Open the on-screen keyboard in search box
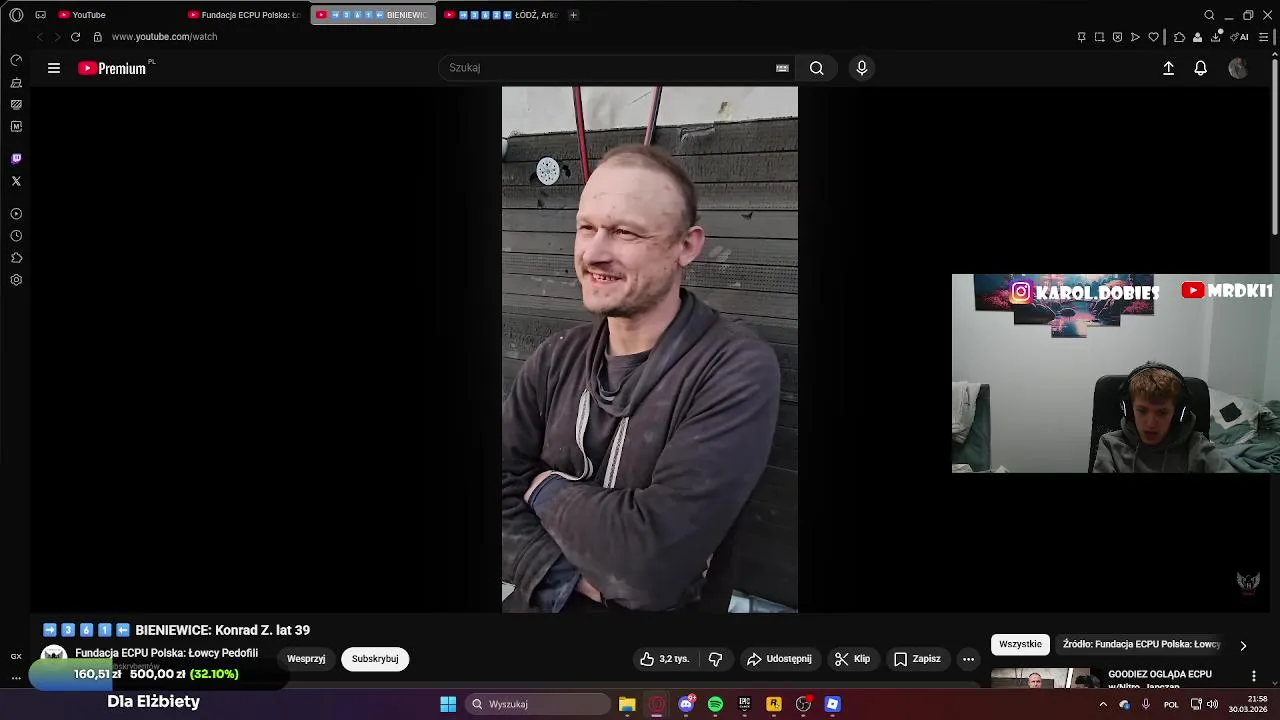The height and width of the screenshot is (720, 1280). click(x=782, y=68)
